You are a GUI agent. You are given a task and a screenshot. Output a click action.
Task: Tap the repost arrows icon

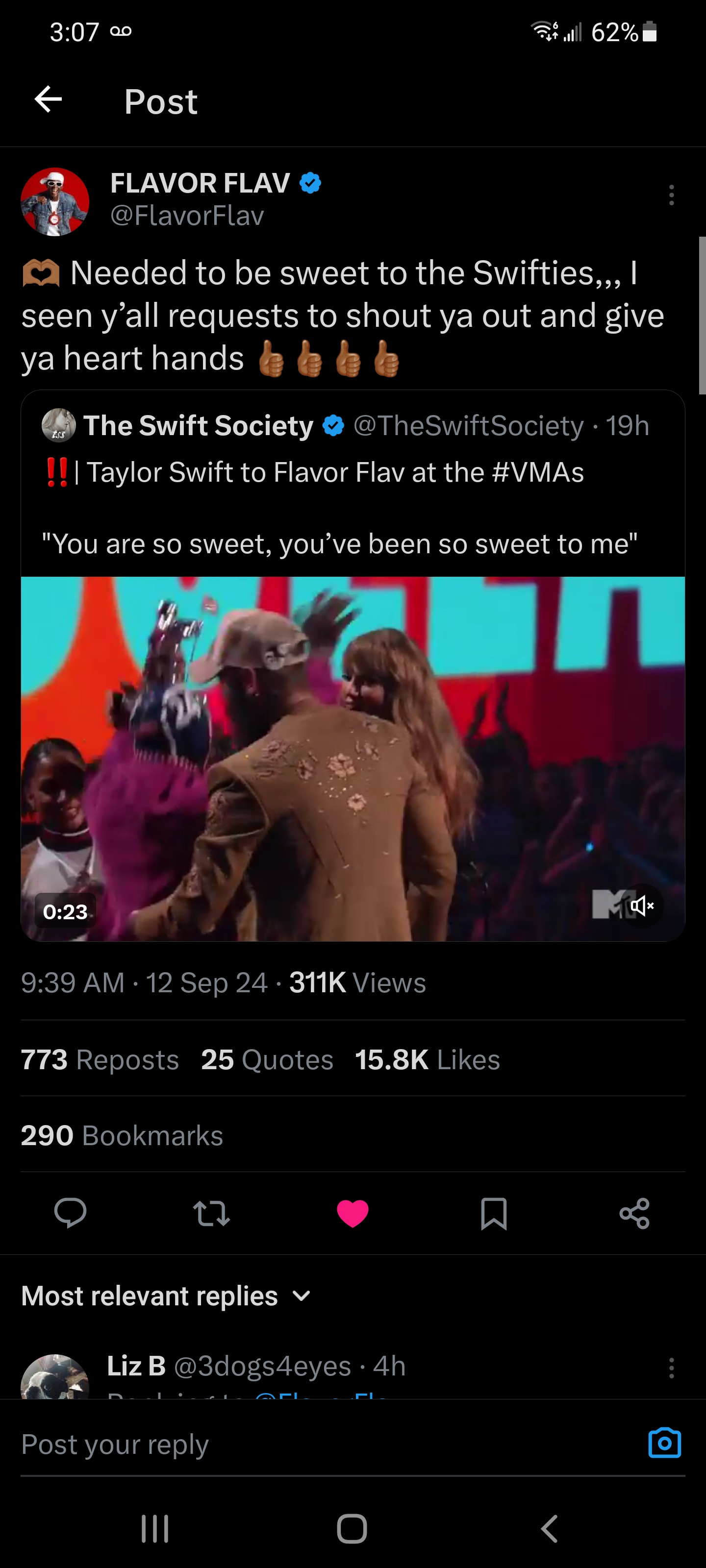(x=211, y=1213)
